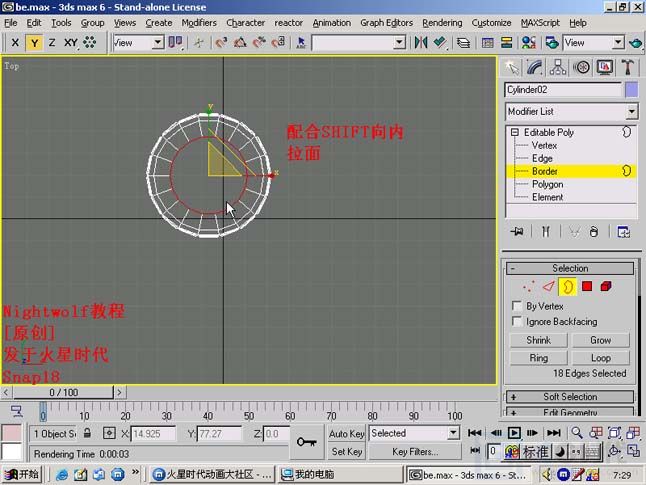Expand the Soft Selection rollout

click(x=570, y=397)
